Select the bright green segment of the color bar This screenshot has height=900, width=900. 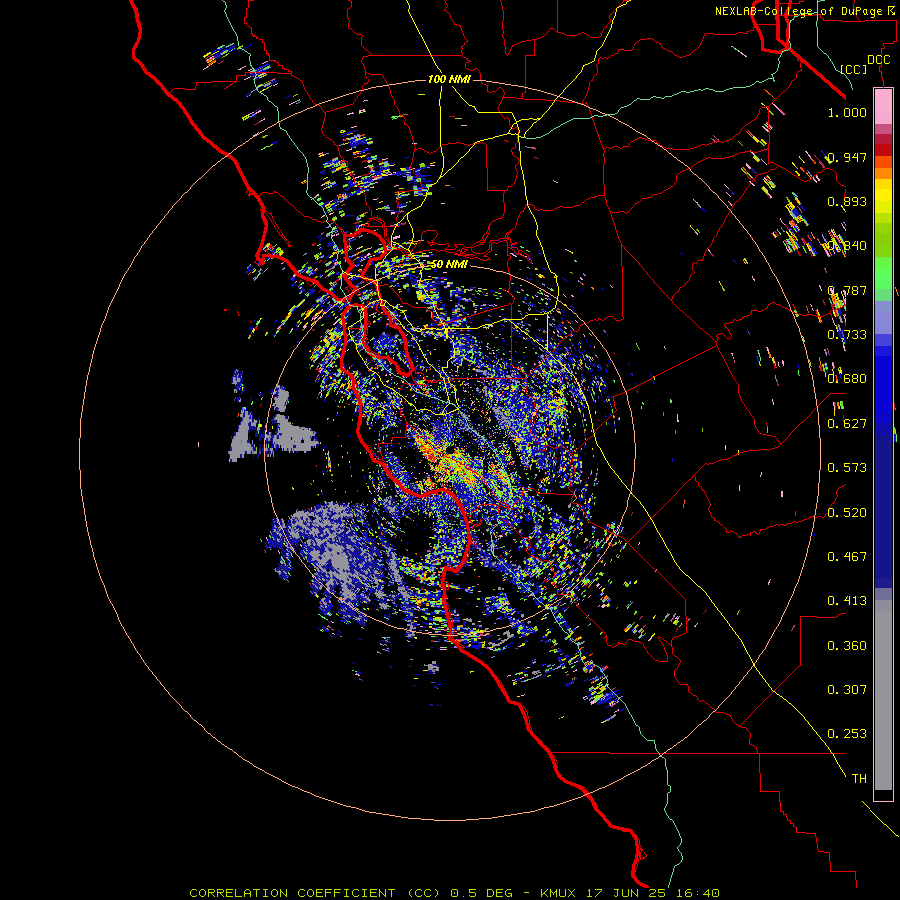883,273
